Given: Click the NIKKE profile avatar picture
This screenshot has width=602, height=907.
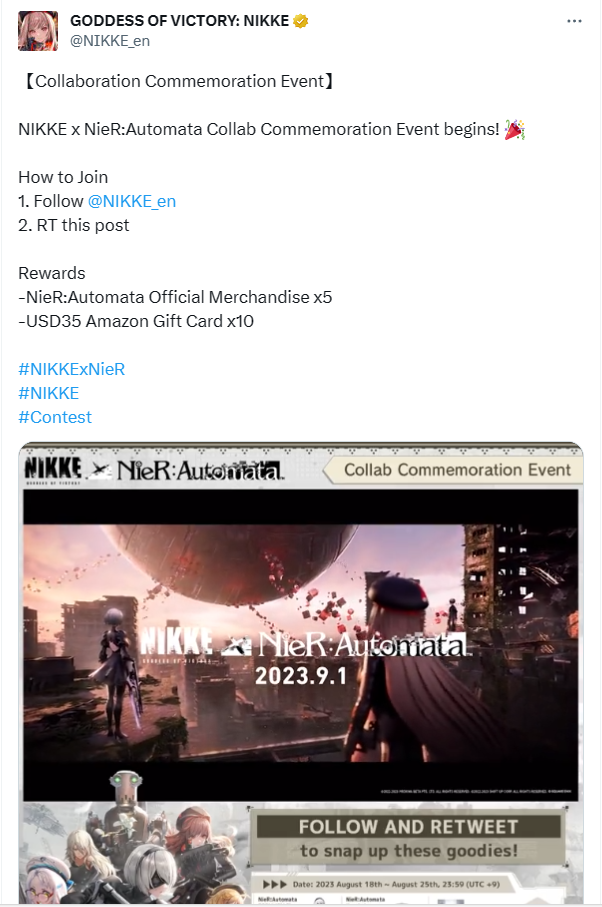Looking at the screenshot, I should tap(38, 31).
